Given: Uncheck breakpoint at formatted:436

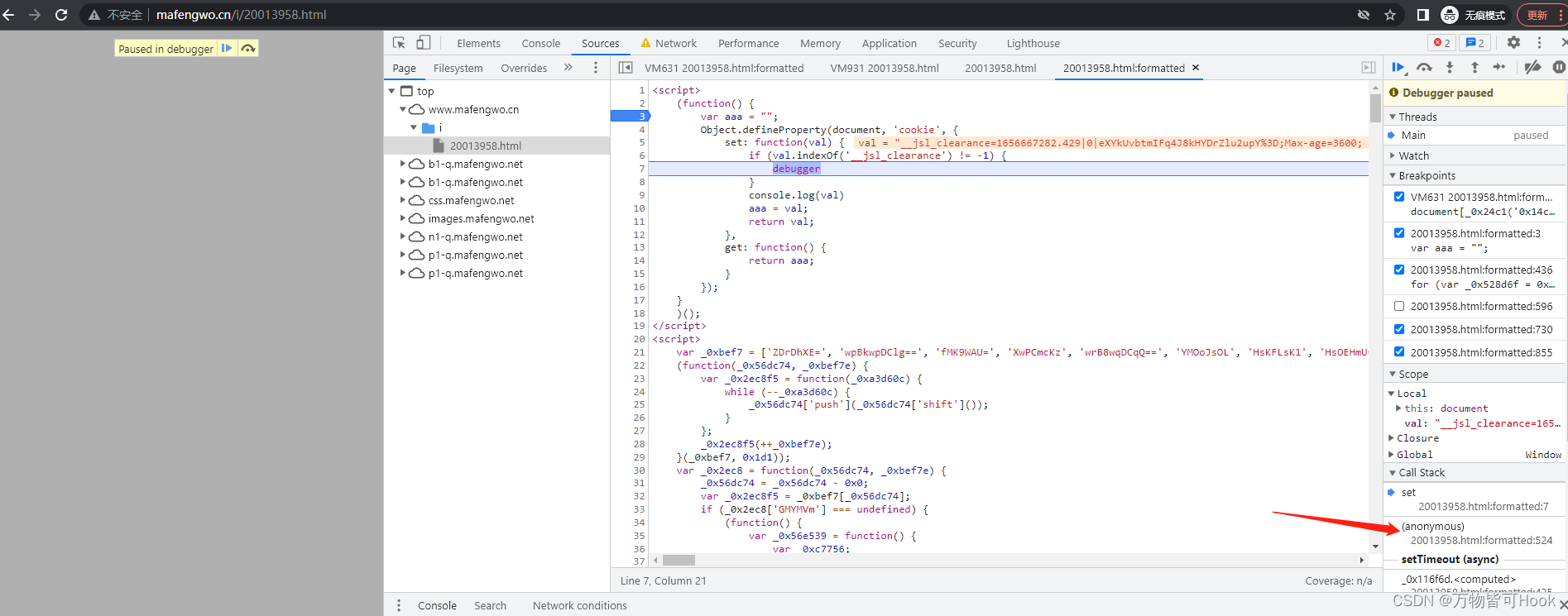Looking at the screenshot, I should [x=1399, y=270].
